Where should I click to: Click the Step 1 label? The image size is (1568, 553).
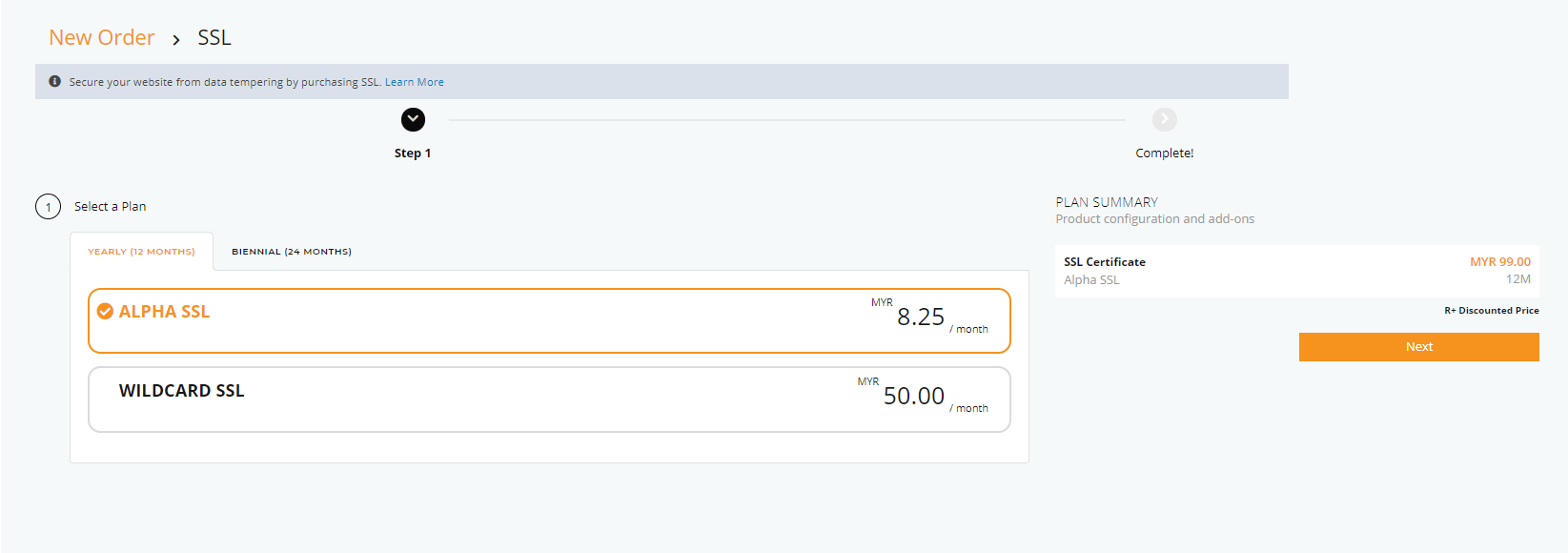pyautogui.click(x=413, y=153)
